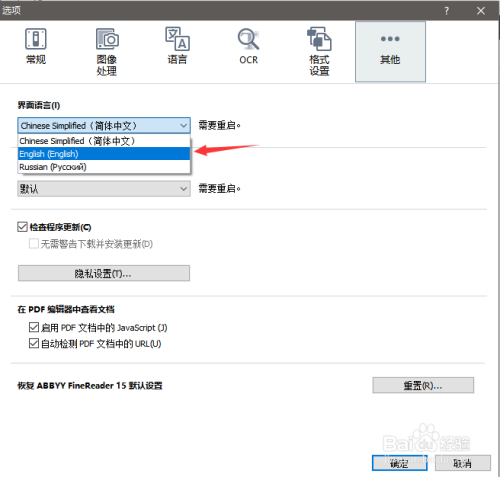Toggle 检查程序更新 checkbox

coord(22,227)
